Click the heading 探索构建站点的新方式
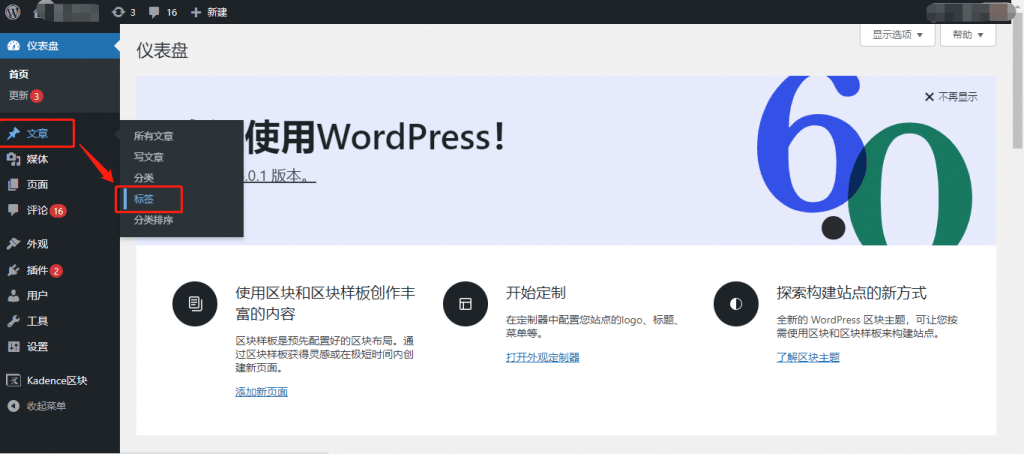1024x454 pixels. (x=852, y=292)
